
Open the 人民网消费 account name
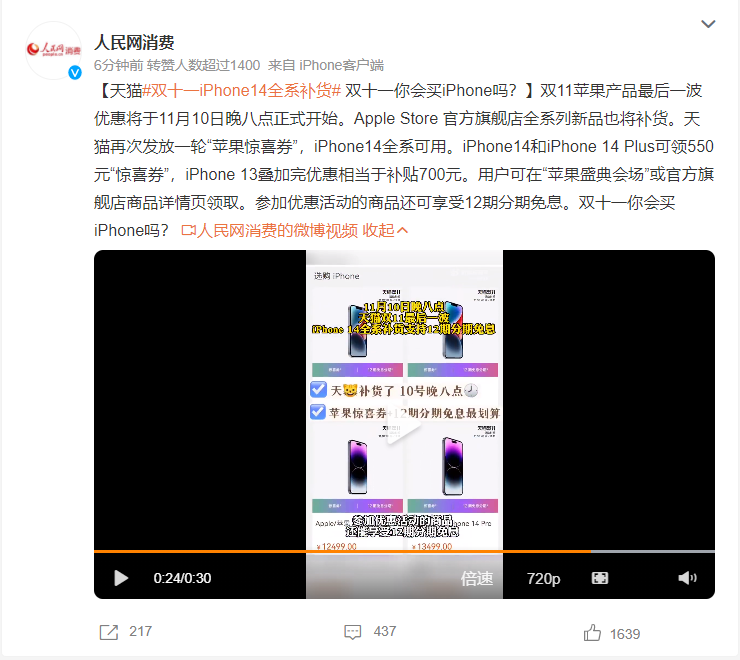[x=135, y=42]
